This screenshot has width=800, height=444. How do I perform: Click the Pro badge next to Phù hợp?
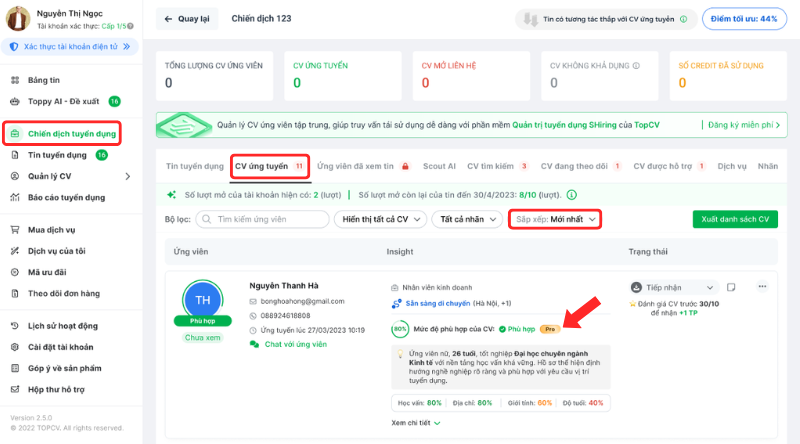coord(550,329)
